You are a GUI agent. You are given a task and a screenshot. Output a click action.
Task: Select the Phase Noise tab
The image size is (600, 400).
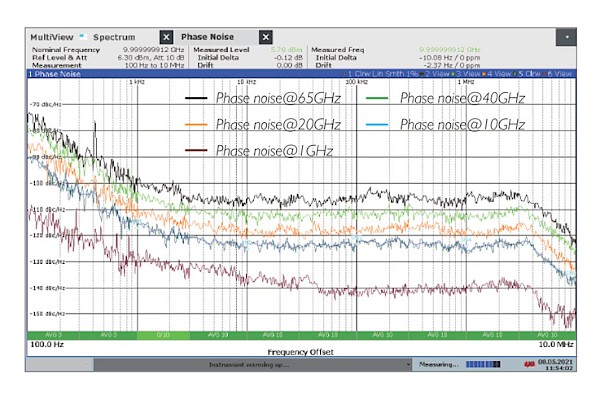(x=207, y=37)
